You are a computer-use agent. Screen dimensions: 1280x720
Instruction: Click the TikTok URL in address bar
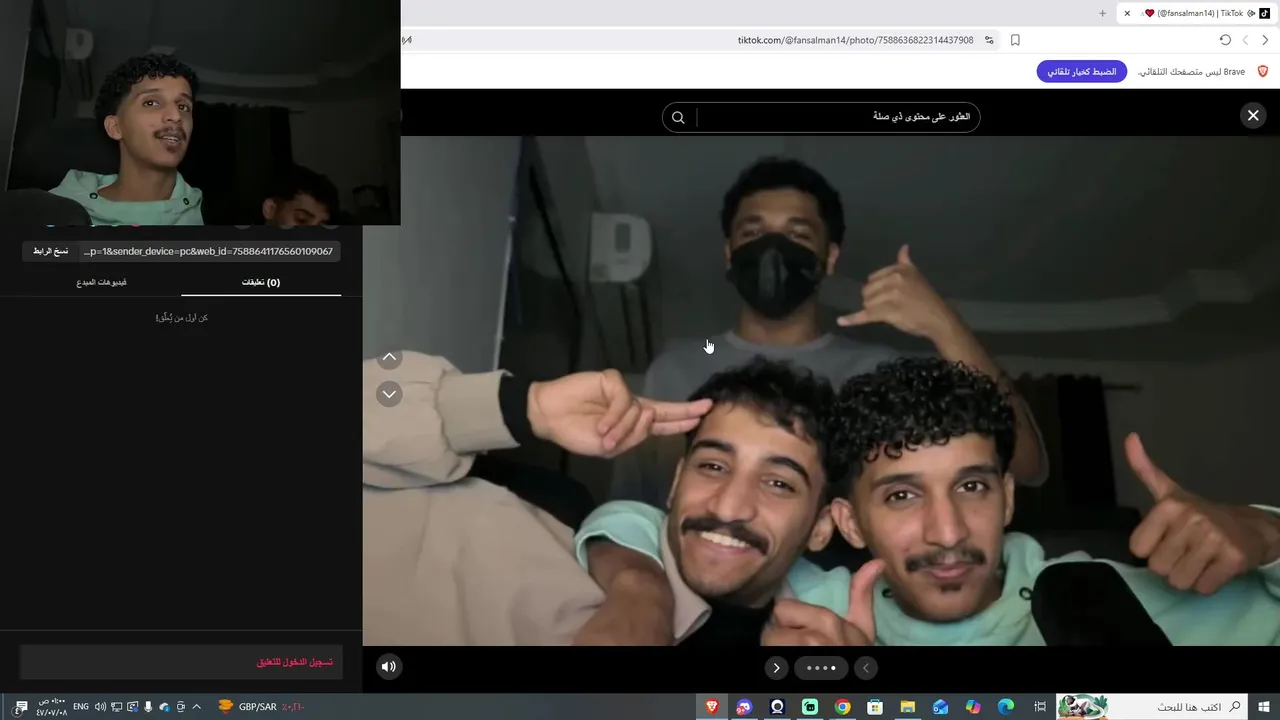tap(855, 40)
